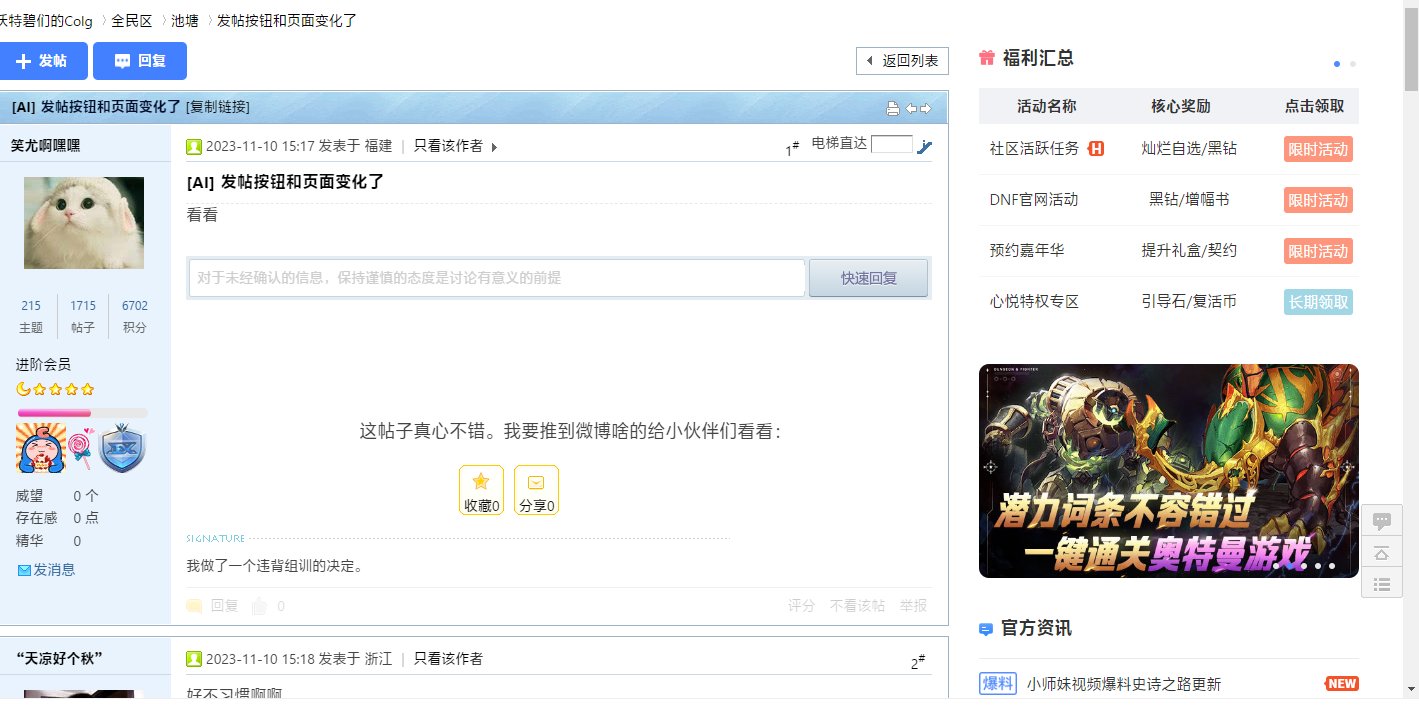
Task: Click the red NEW badge
Action: [x=1341, y=684]
